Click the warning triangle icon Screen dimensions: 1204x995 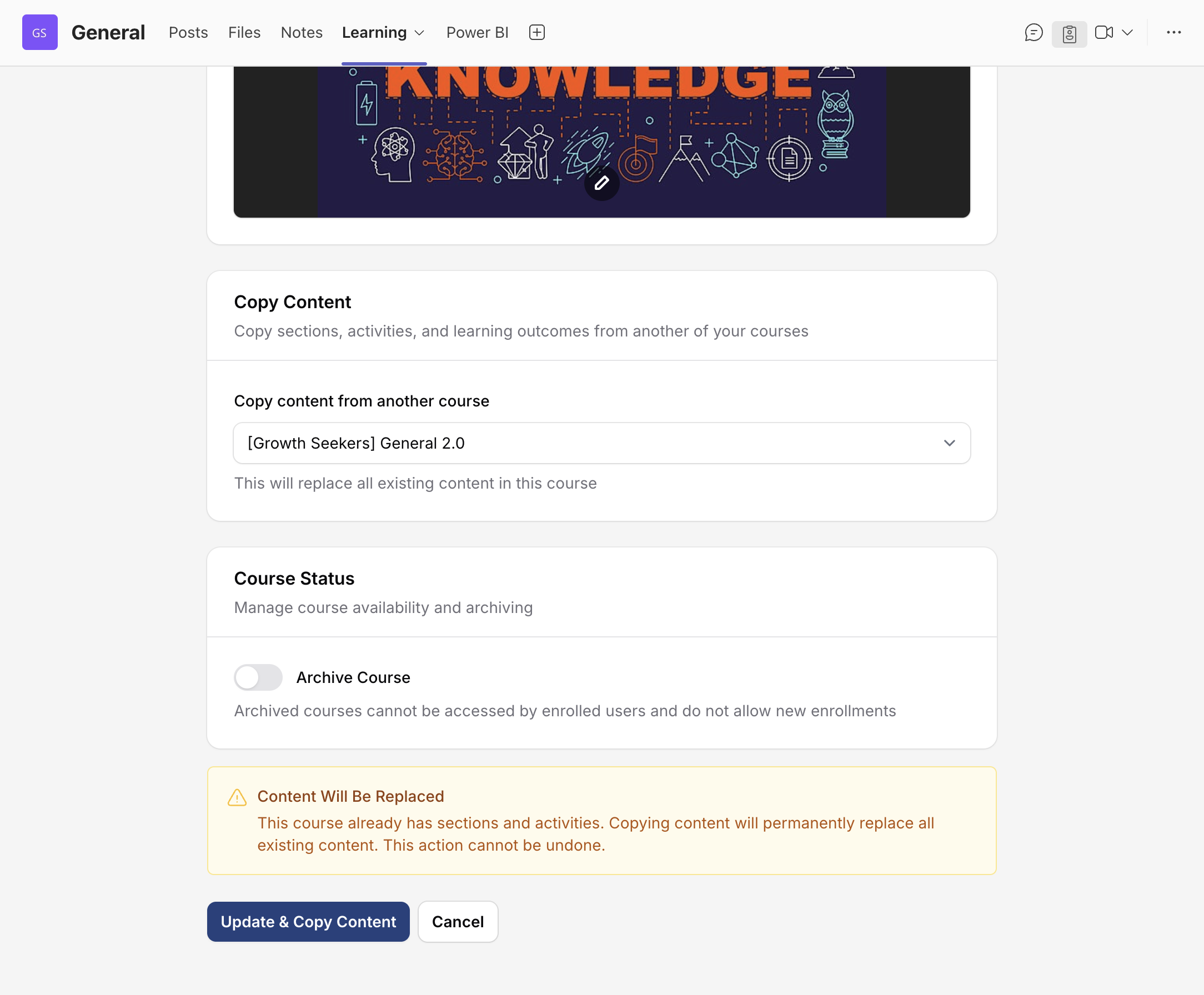pos(237,798)
